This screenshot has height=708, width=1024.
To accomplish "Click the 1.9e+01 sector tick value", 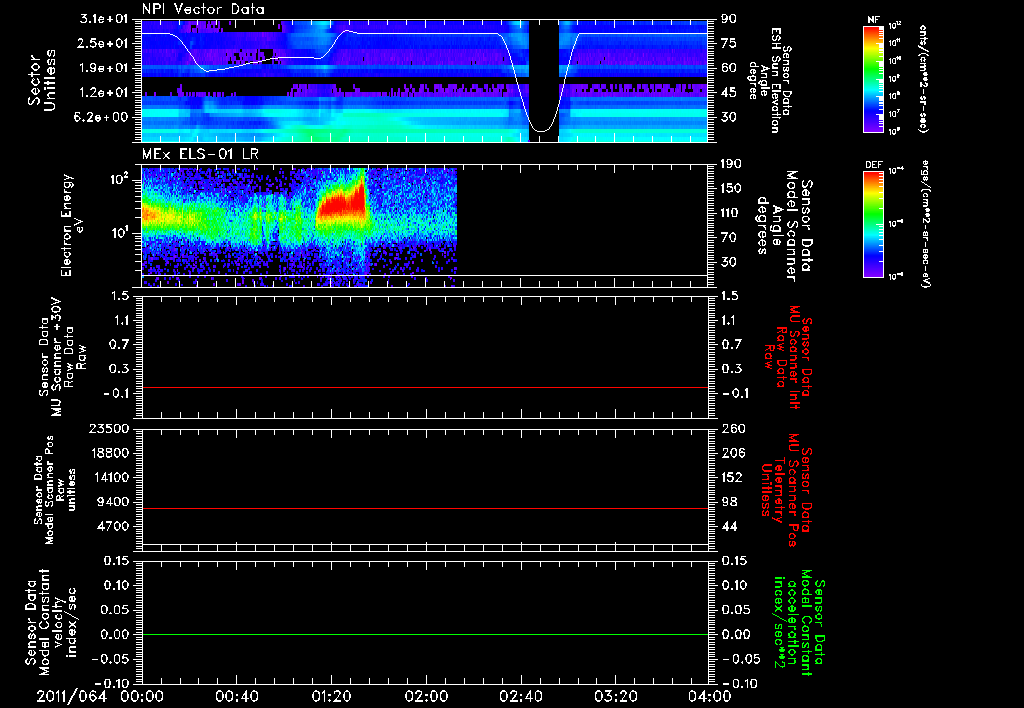I will (x=104, y=68).
